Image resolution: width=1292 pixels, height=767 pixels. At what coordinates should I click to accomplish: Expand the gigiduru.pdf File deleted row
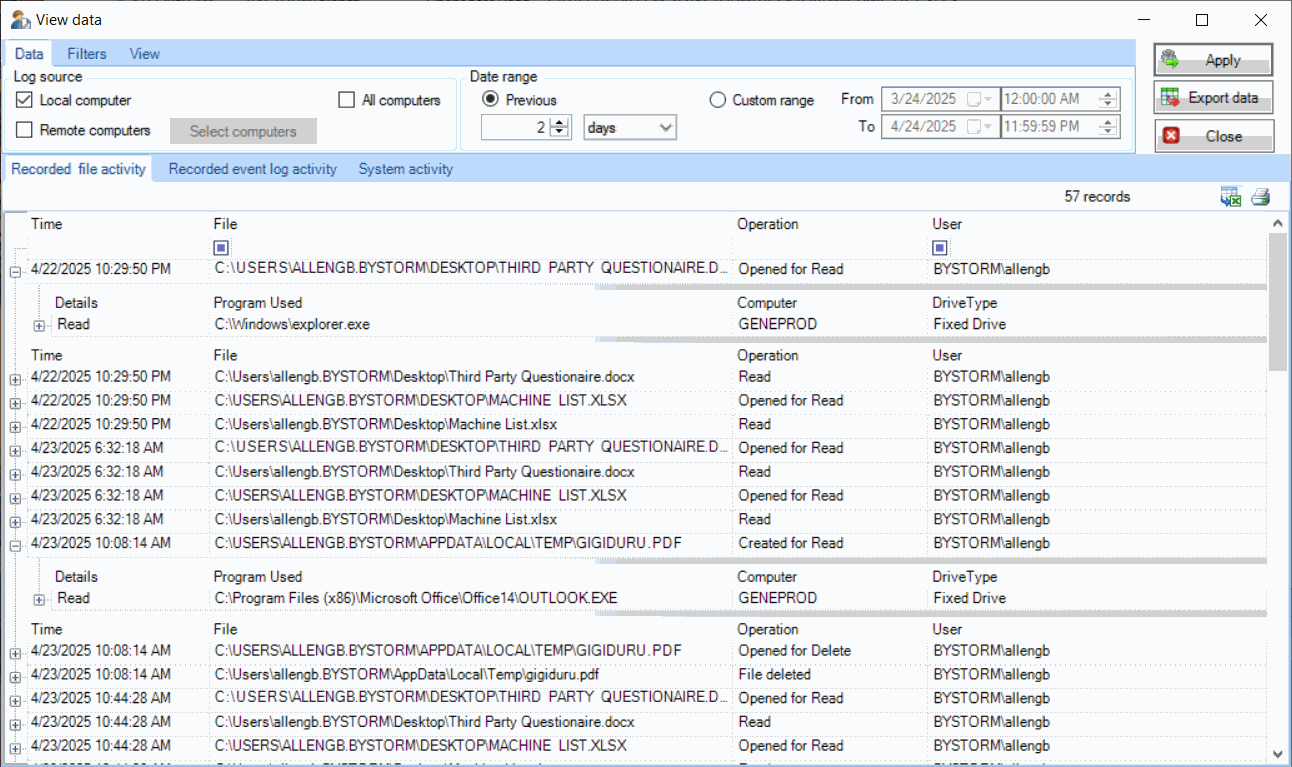[15, 676]
